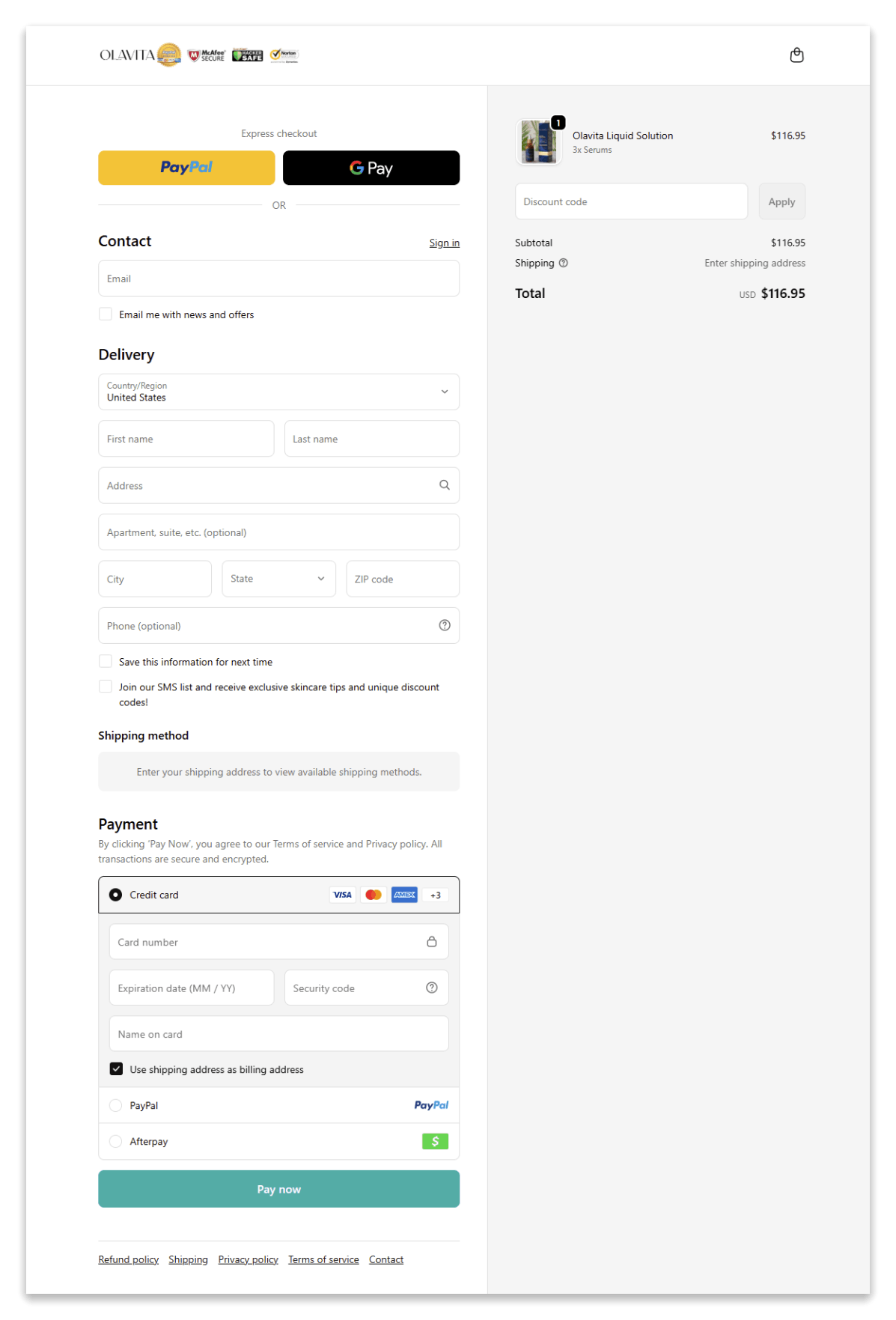896x1320 pixels.
Task: Click the Olavita Liquid Solution product thumbnail
Action: coord(539,142)
